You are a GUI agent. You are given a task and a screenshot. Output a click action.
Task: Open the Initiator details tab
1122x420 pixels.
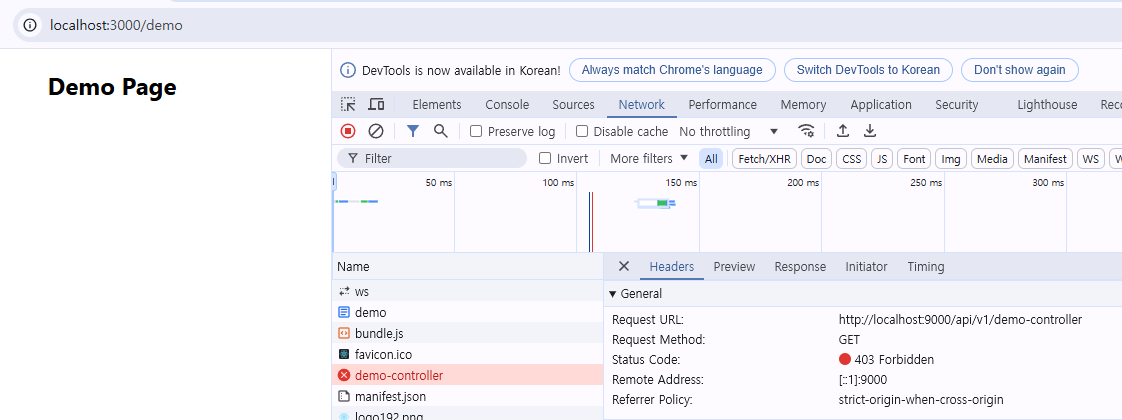[x=866, y=267]
